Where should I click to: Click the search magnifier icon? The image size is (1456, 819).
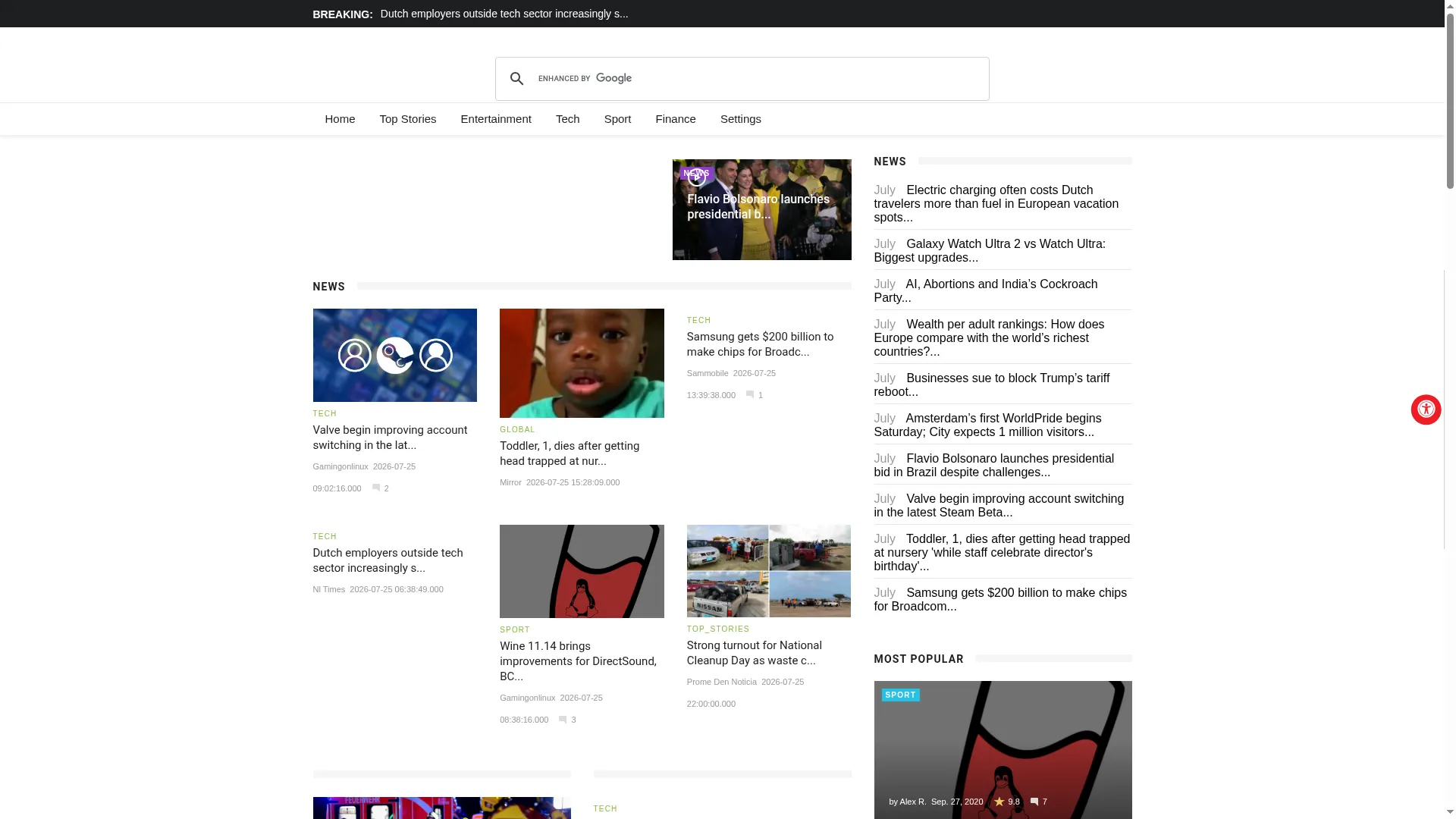point(516,79)
